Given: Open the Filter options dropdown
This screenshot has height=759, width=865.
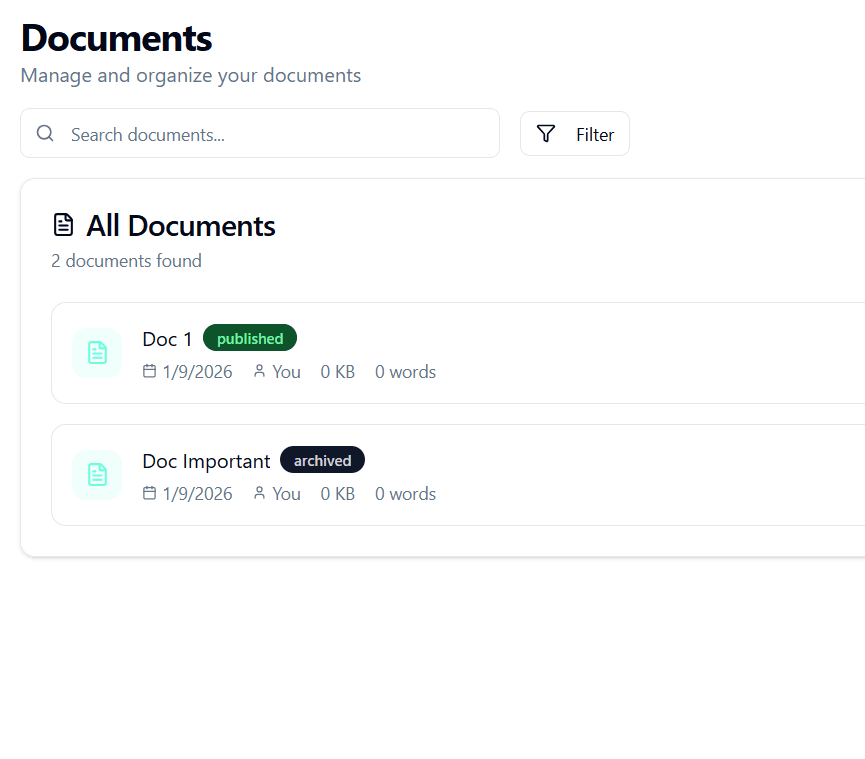Looking at the screenshot, I should tap(575, 133).
